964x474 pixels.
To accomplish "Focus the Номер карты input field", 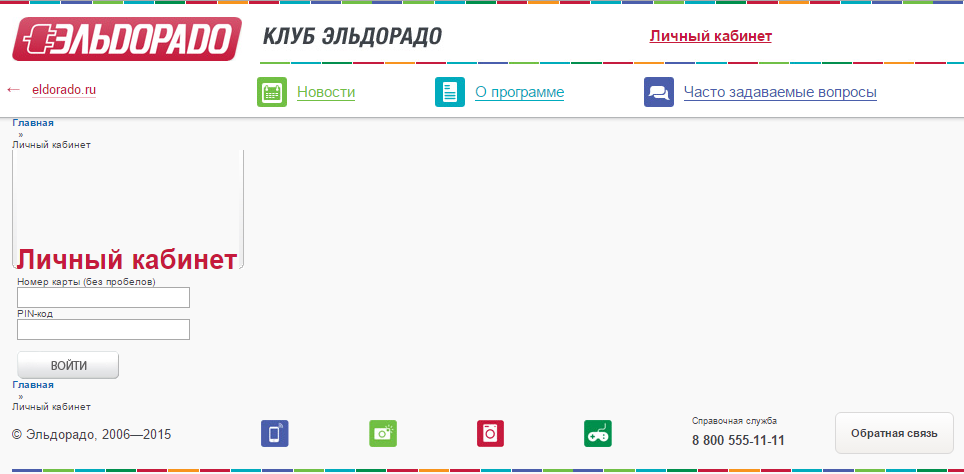I will point(104,297).
